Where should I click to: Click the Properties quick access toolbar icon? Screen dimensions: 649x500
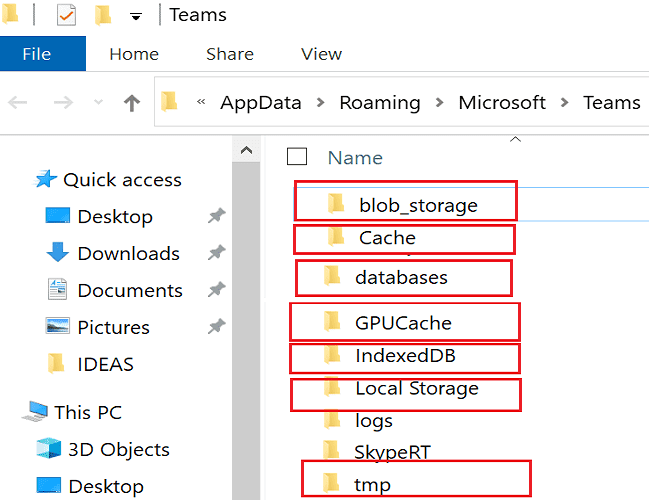point(66,15)
